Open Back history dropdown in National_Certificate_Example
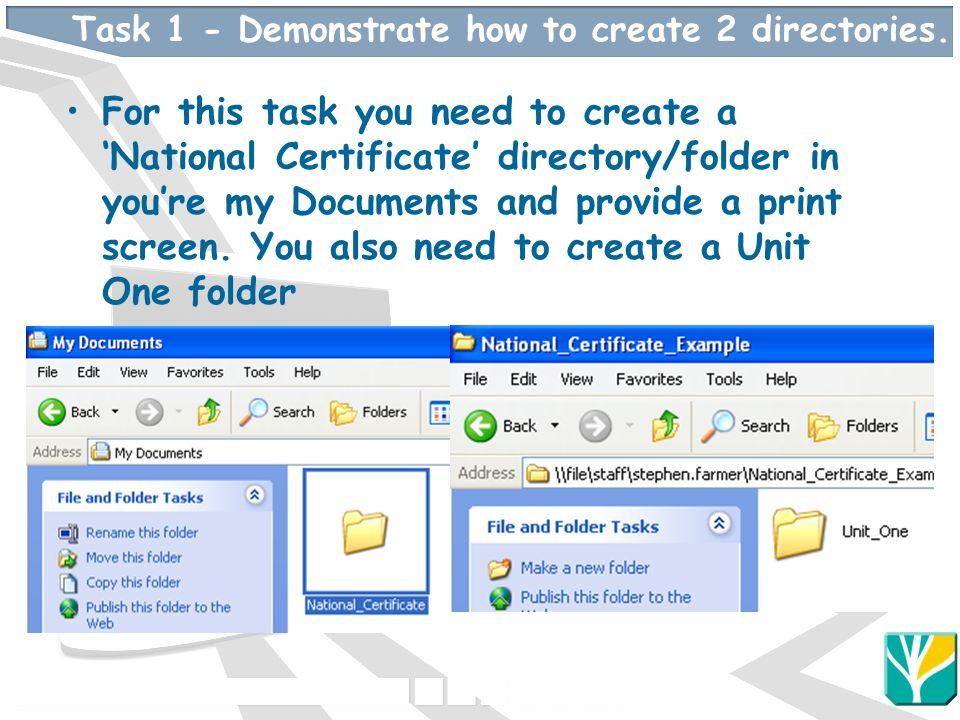Screen dimensions: 960x720 (x=555, y=425)
